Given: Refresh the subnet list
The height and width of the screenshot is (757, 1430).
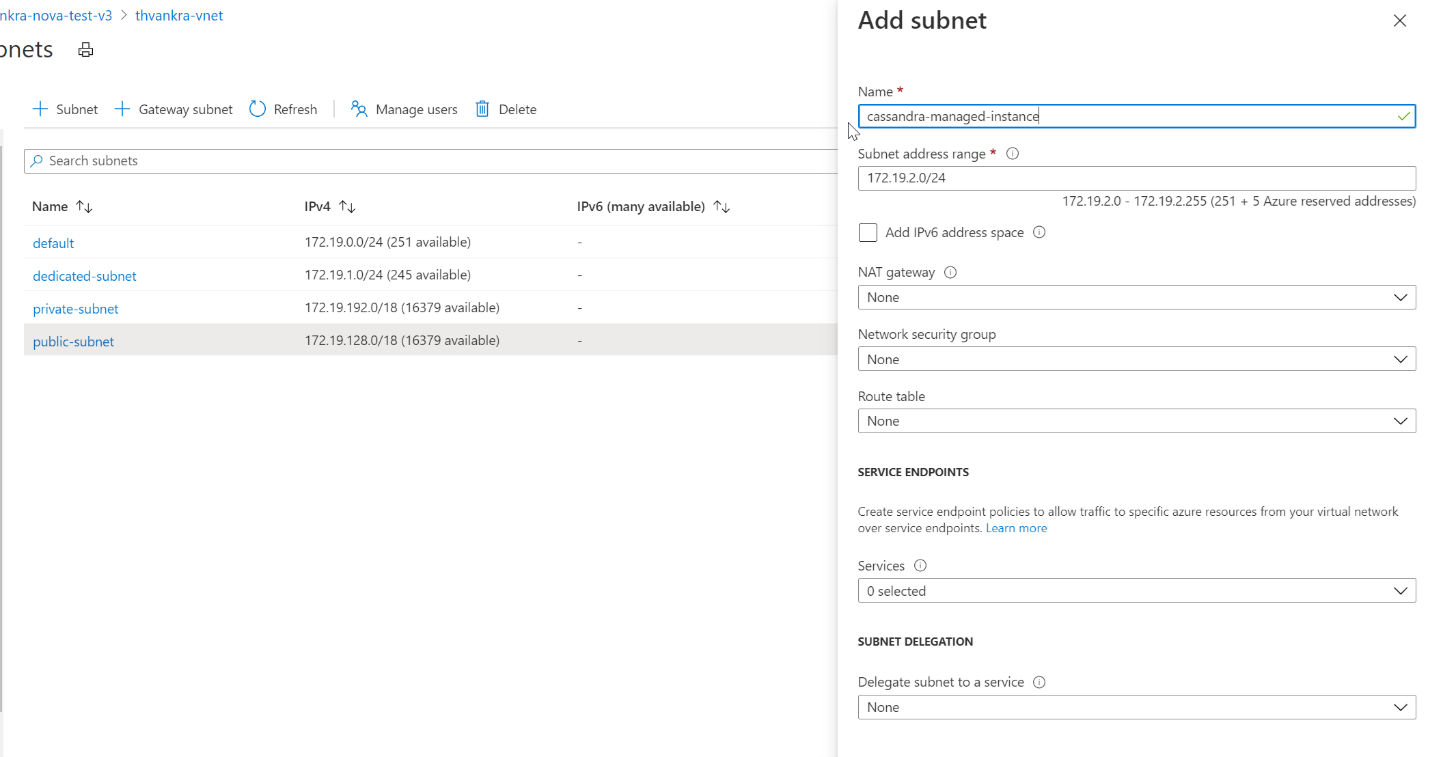Looking at the screenshot, I should [x=283, y=108].
